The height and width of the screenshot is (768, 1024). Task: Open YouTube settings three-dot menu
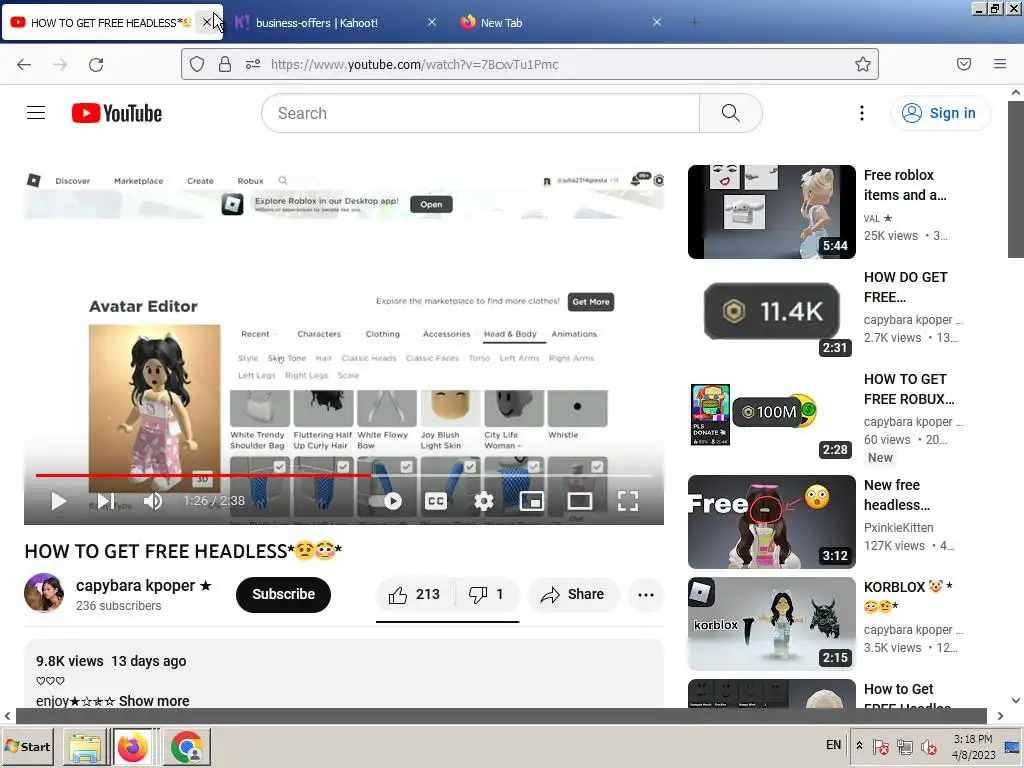click(861, 113)
